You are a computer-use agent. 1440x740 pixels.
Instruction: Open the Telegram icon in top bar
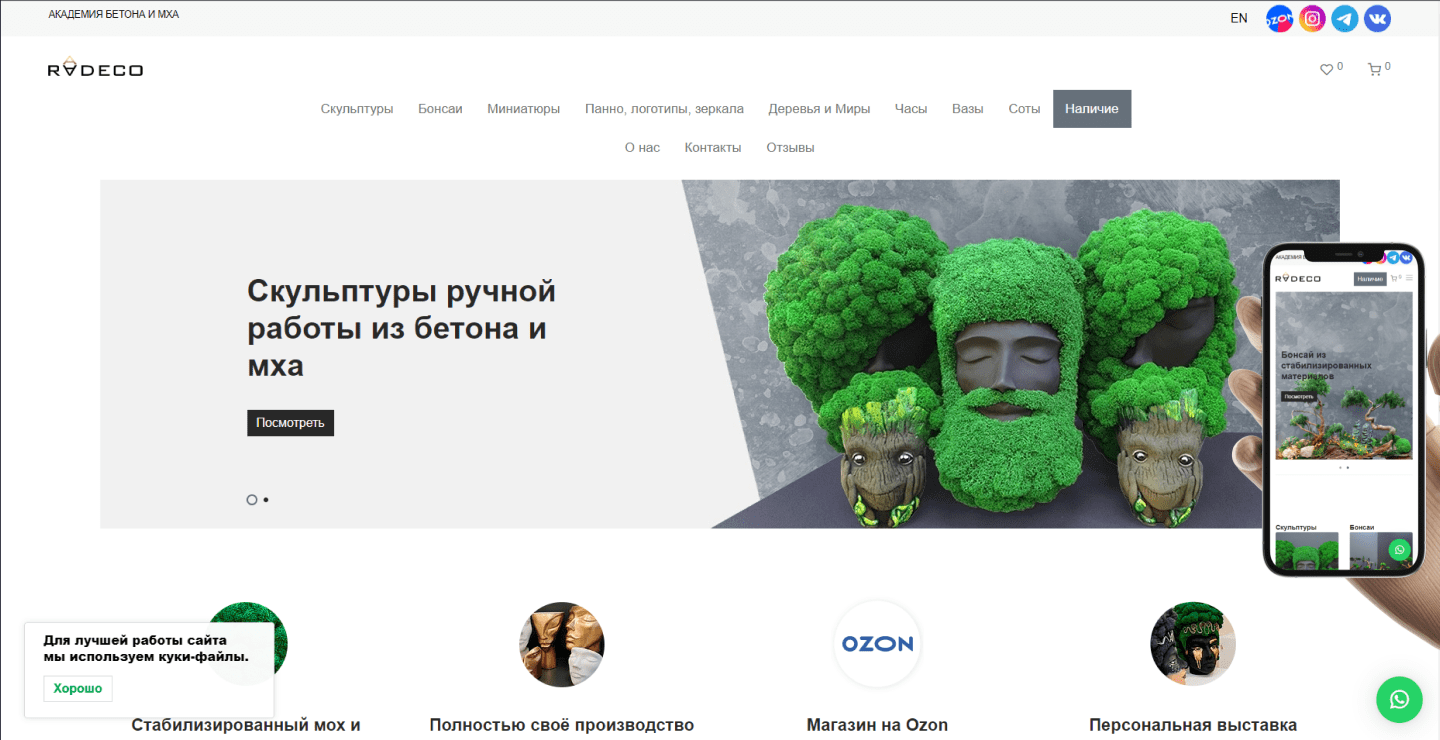coord(1345,18)
